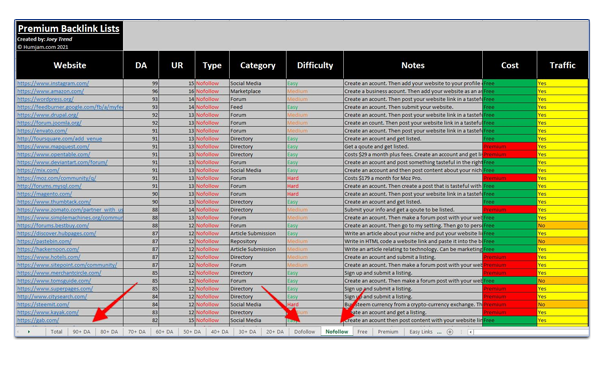
Task: Click the Premium Backlink Lists title
Action: pos(69,28)
